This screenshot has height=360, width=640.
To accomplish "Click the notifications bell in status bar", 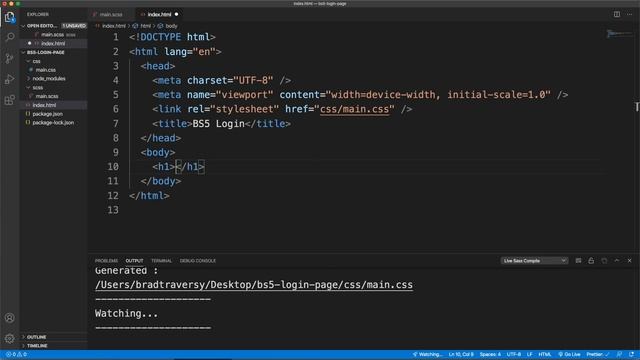I will tap(631, 354).
